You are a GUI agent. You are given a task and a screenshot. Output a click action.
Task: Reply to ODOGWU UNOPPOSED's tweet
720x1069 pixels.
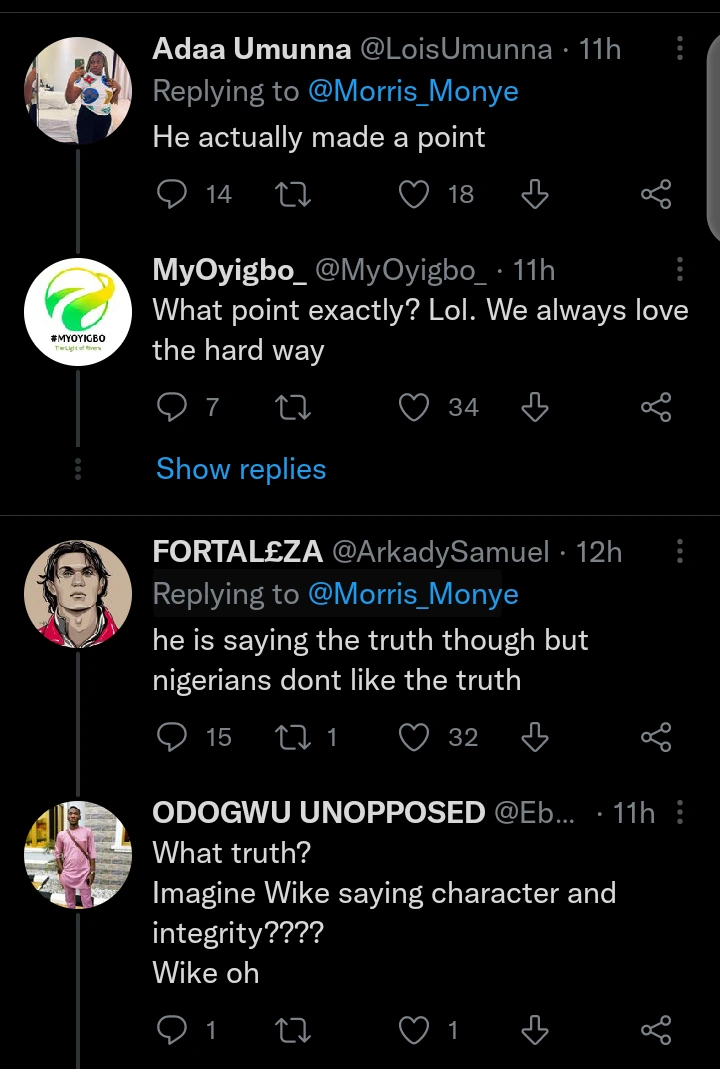coord(172,1029)
